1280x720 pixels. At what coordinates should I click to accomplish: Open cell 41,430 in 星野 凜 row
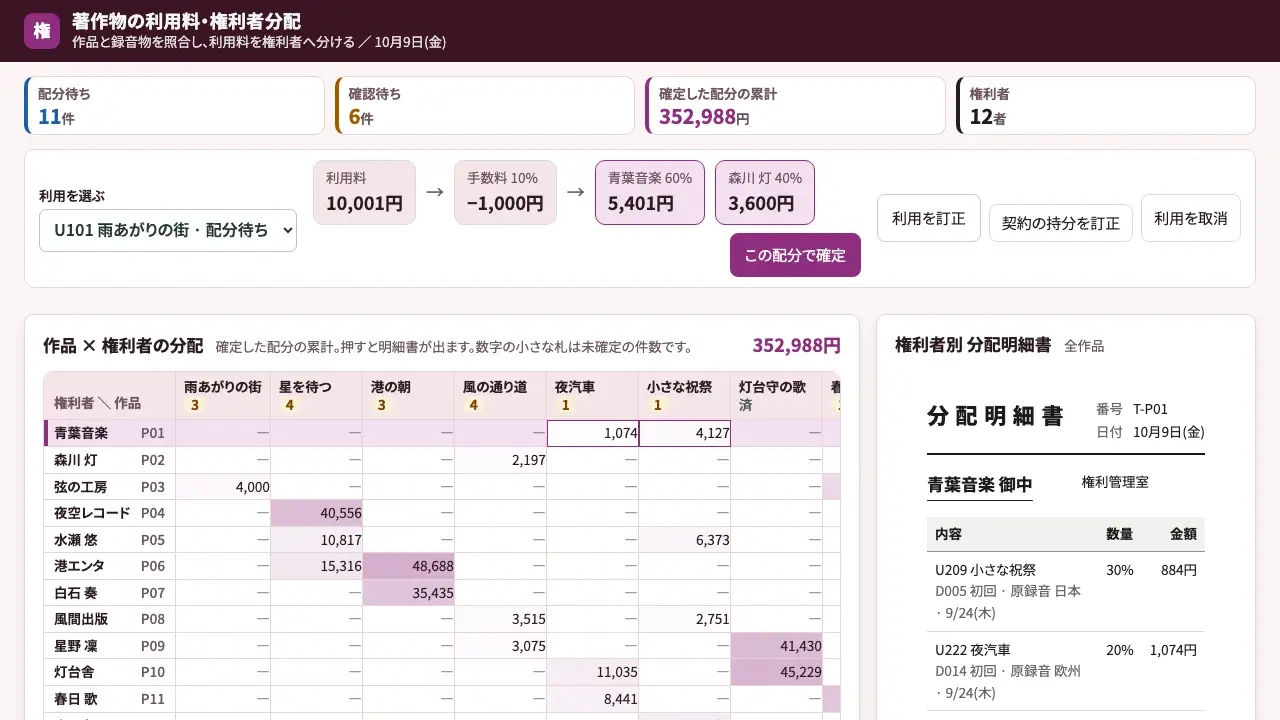point(776,645)
